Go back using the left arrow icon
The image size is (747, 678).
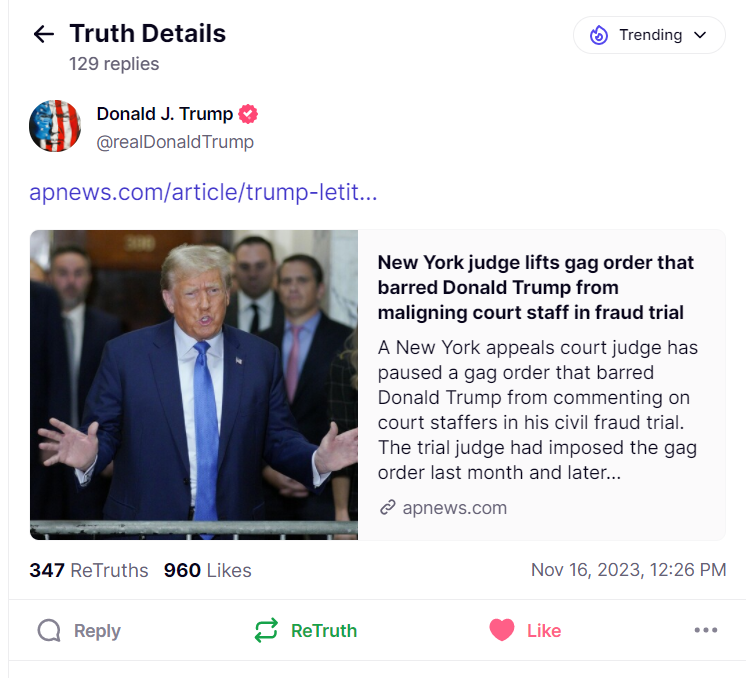pyautogui.click(x=43, y=34)
